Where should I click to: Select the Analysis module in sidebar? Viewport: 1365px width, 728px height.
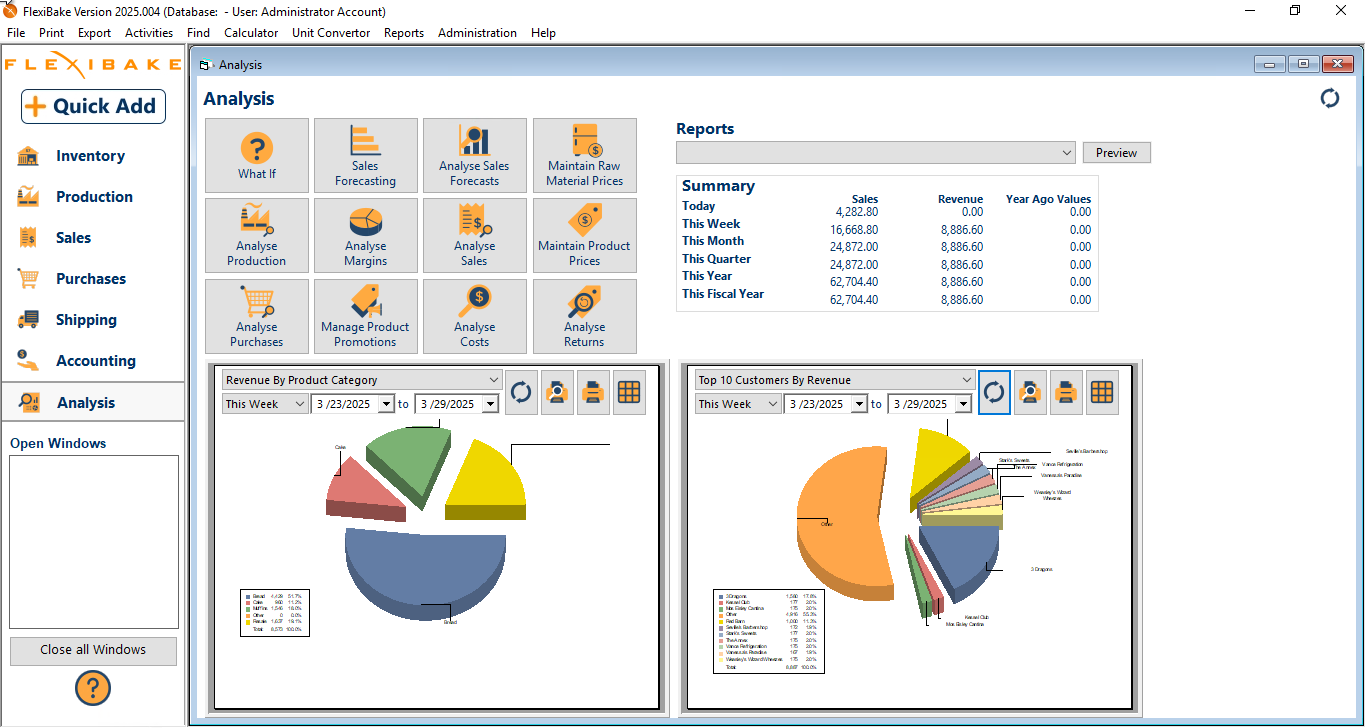93,402
